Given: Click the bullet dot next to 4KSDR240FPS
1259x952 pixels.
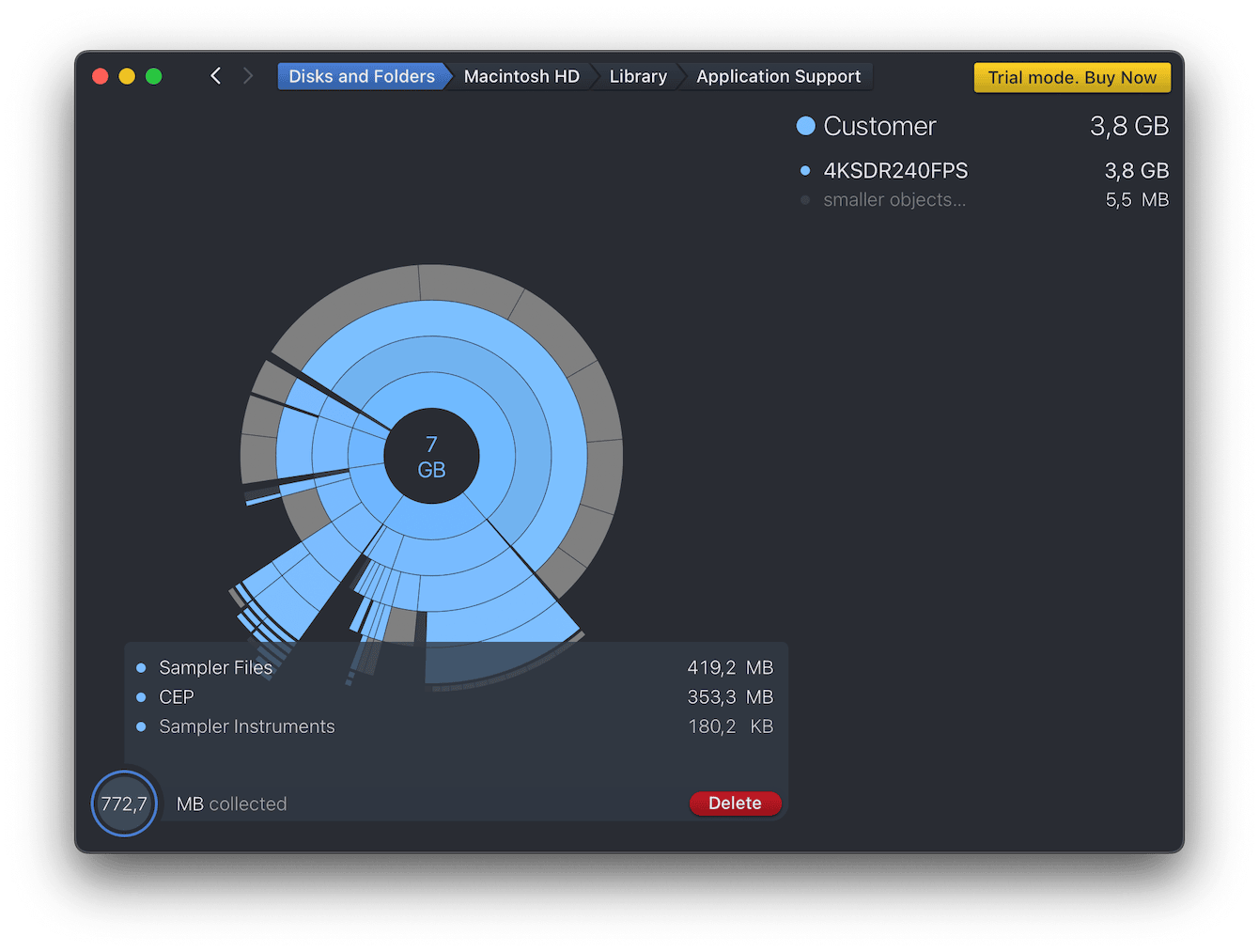Looking at the screenshot, I should [x=805, y=171].
